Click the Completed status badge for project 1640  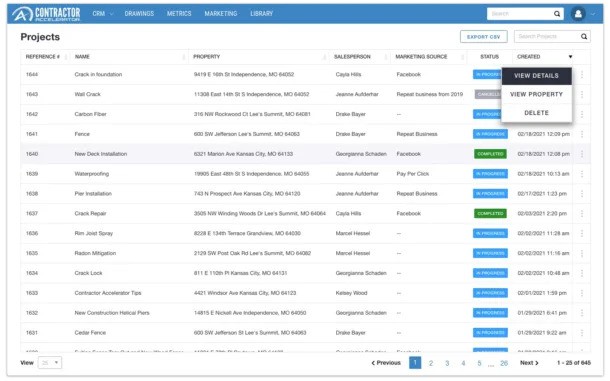coord(490,154)
